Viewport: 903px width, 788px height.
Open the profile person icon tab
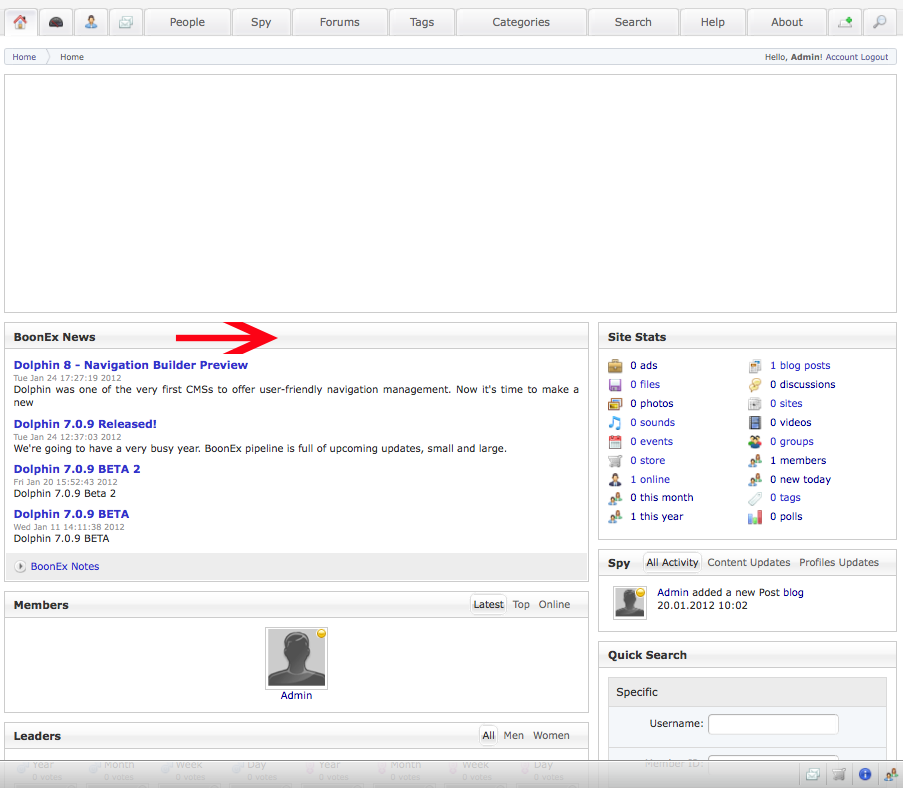pyautogui.click(x=91, y=22)
